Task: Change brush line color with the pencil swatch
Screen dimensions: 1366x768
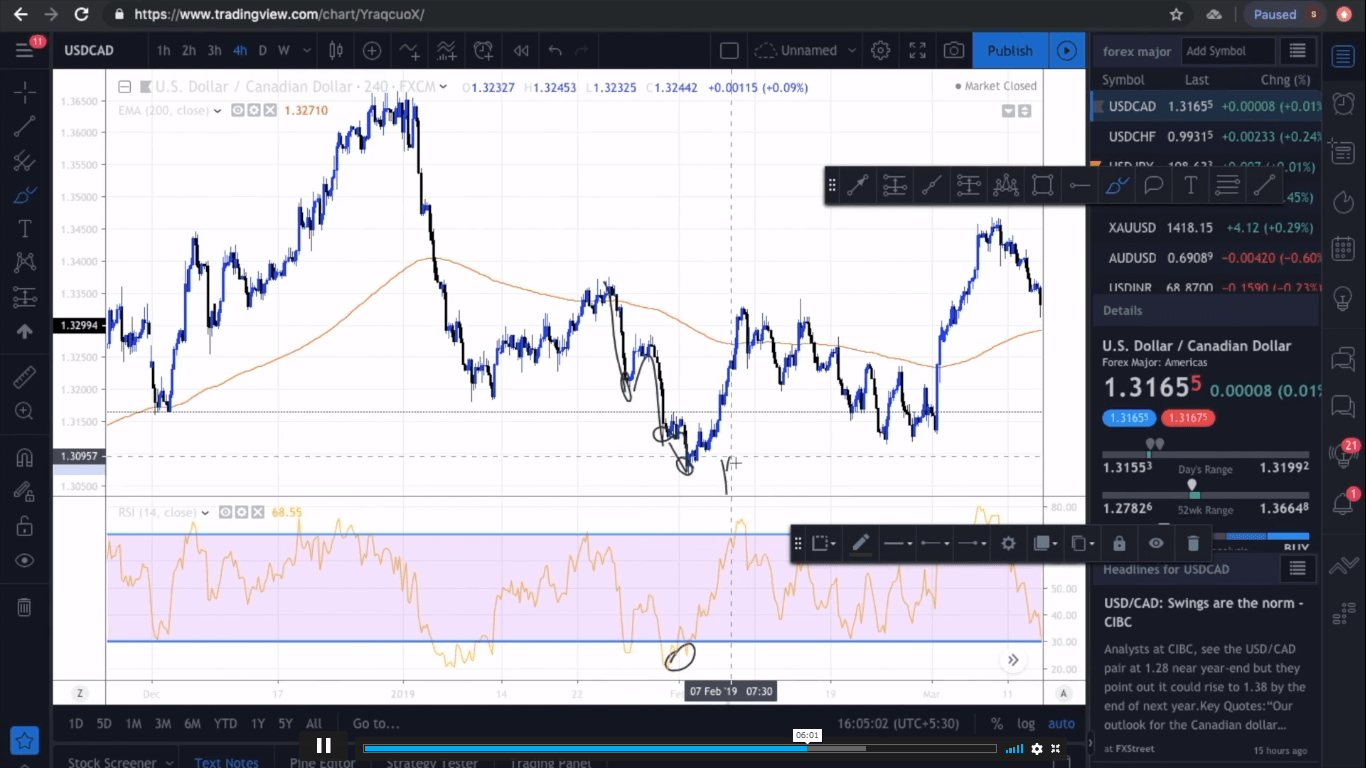Action: click(x=861, y=543)
